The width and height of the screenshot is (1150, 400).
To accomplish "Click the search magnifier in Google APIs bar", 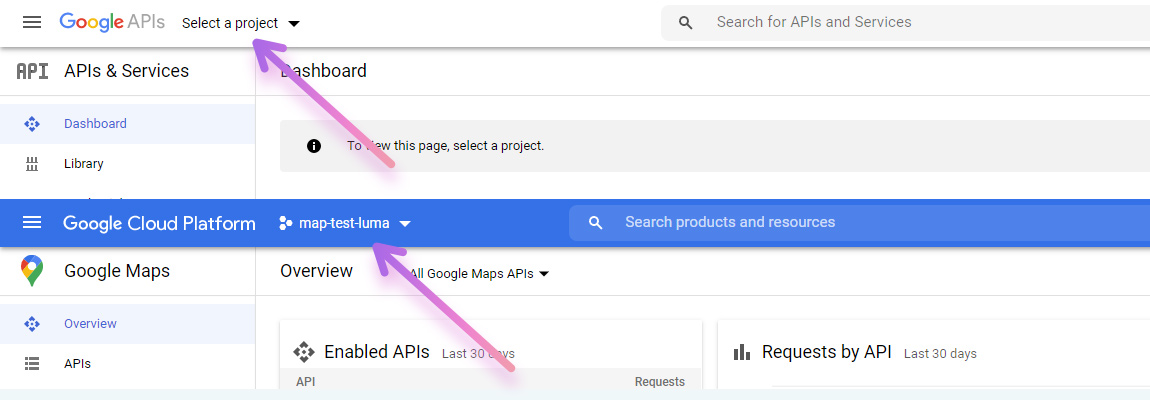I will pos(686,23).
